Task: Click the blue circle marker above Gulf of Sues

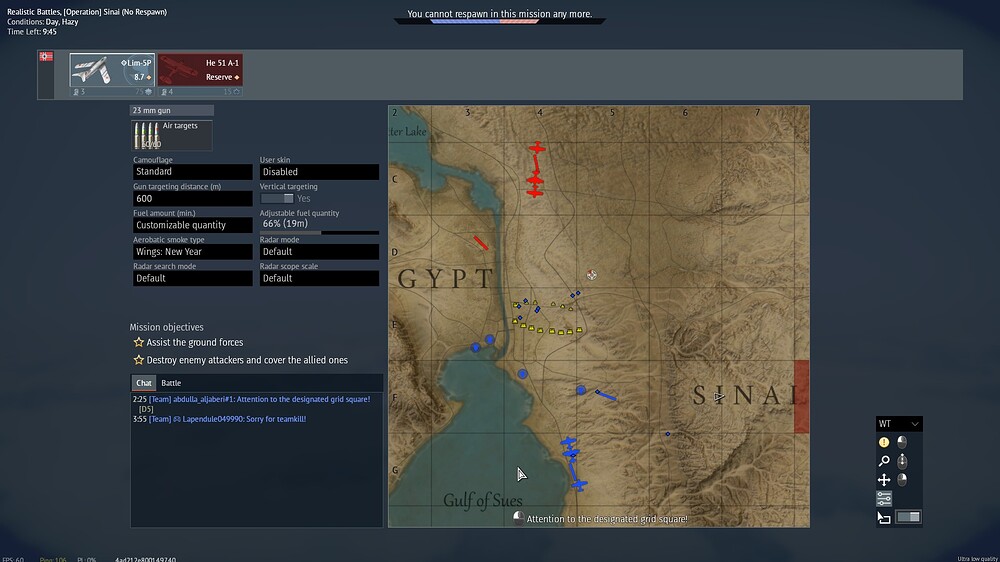Action: tap(522, 374)
